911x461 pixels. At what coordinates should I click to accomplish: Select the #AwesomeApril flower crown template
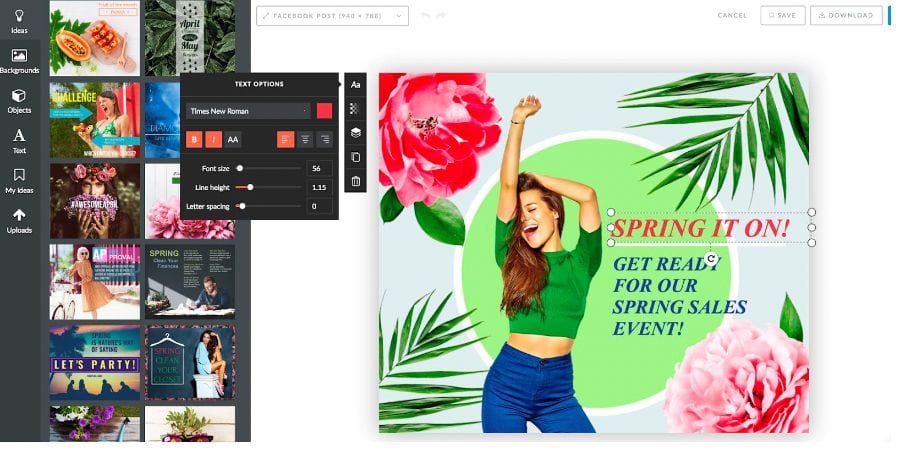[95, 201]
